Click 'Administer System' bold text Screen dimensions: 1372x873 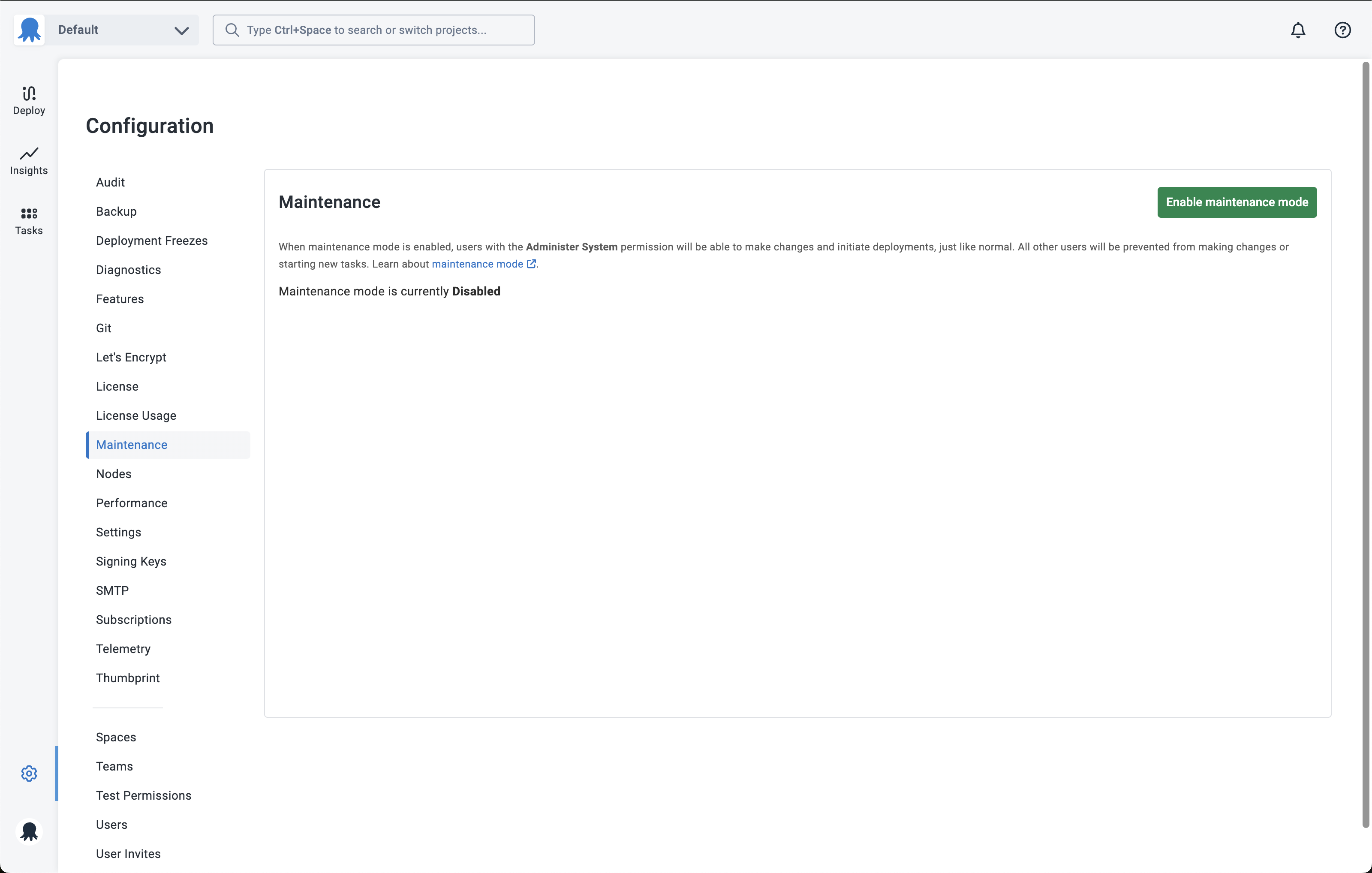tap(572, 247)
